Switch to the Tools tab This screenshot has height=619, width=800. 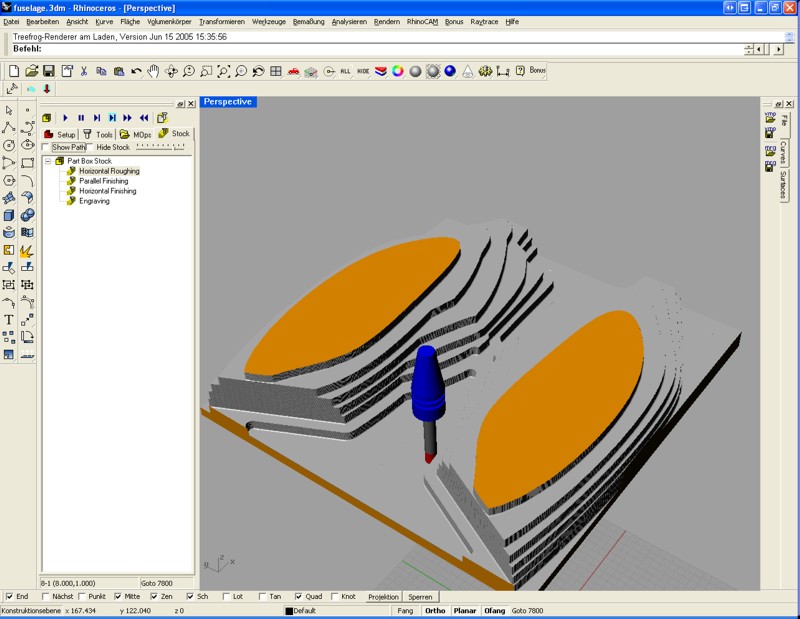(x=98, y=134)
